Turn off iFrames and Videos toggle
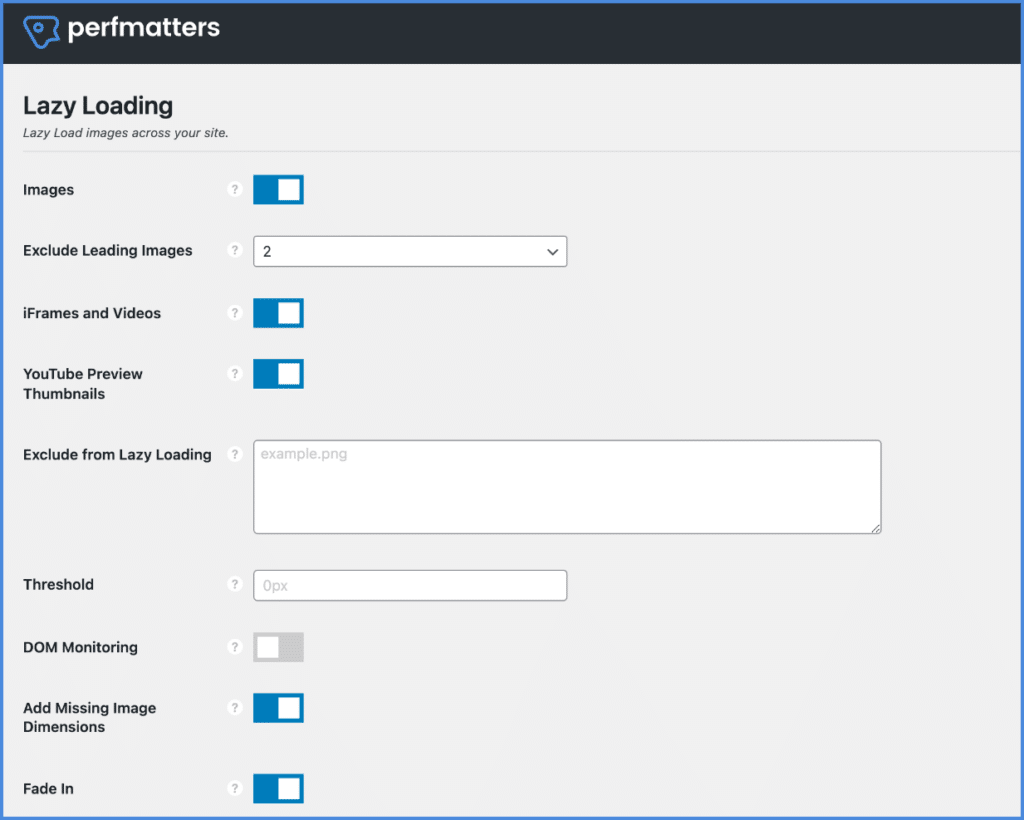1024x820 pixels. 278,313
